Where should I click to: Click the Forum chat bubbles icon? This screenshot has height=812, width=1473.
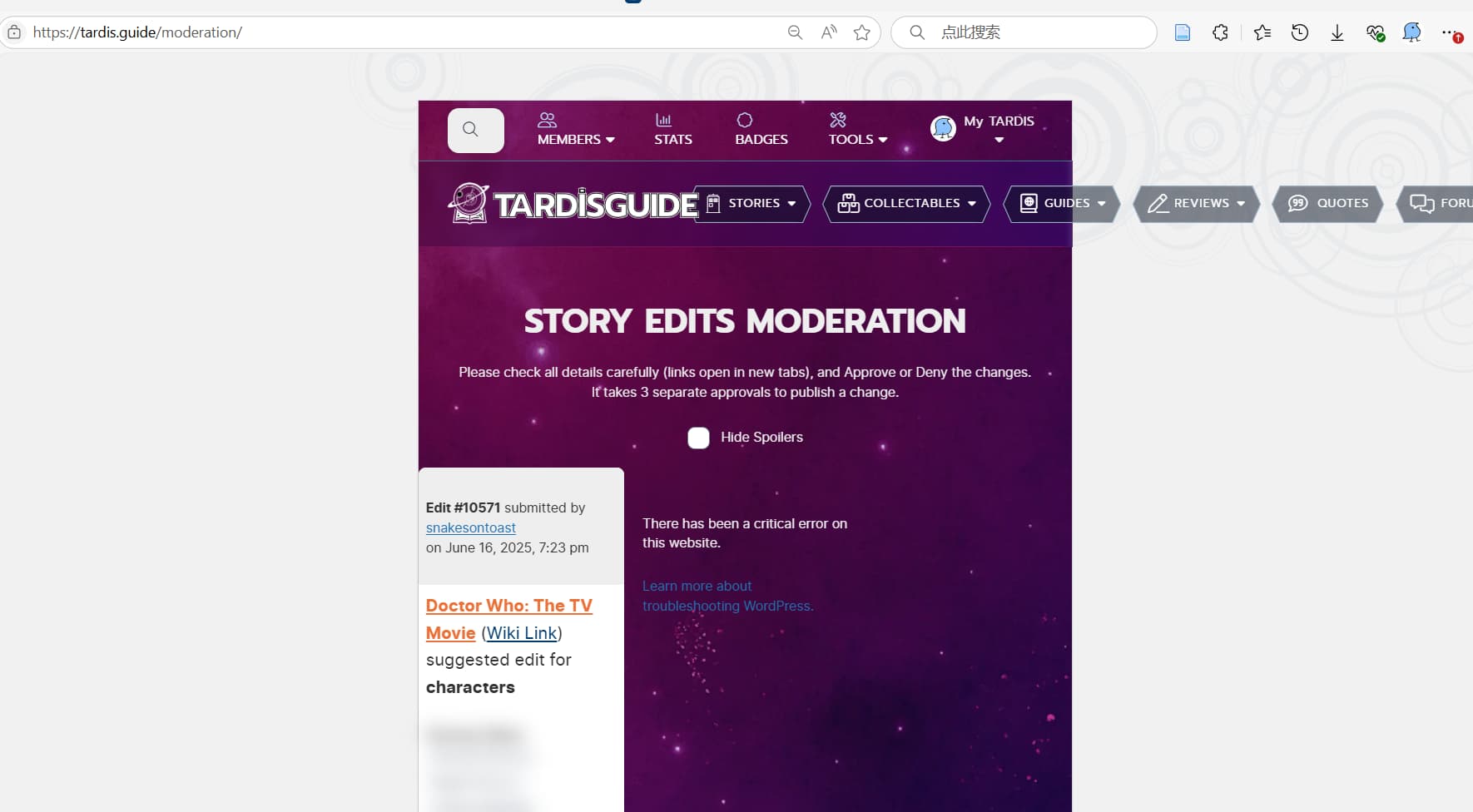1421,204
